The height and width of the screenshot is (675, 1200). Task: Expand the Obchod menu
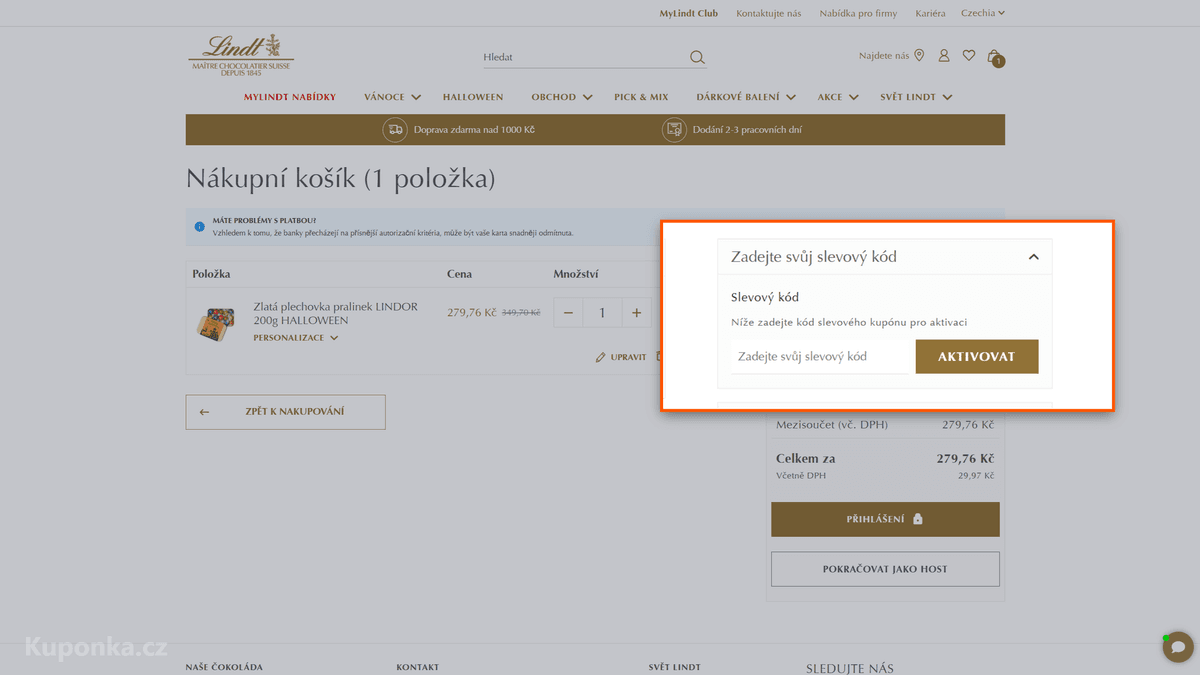click(562, 97)
